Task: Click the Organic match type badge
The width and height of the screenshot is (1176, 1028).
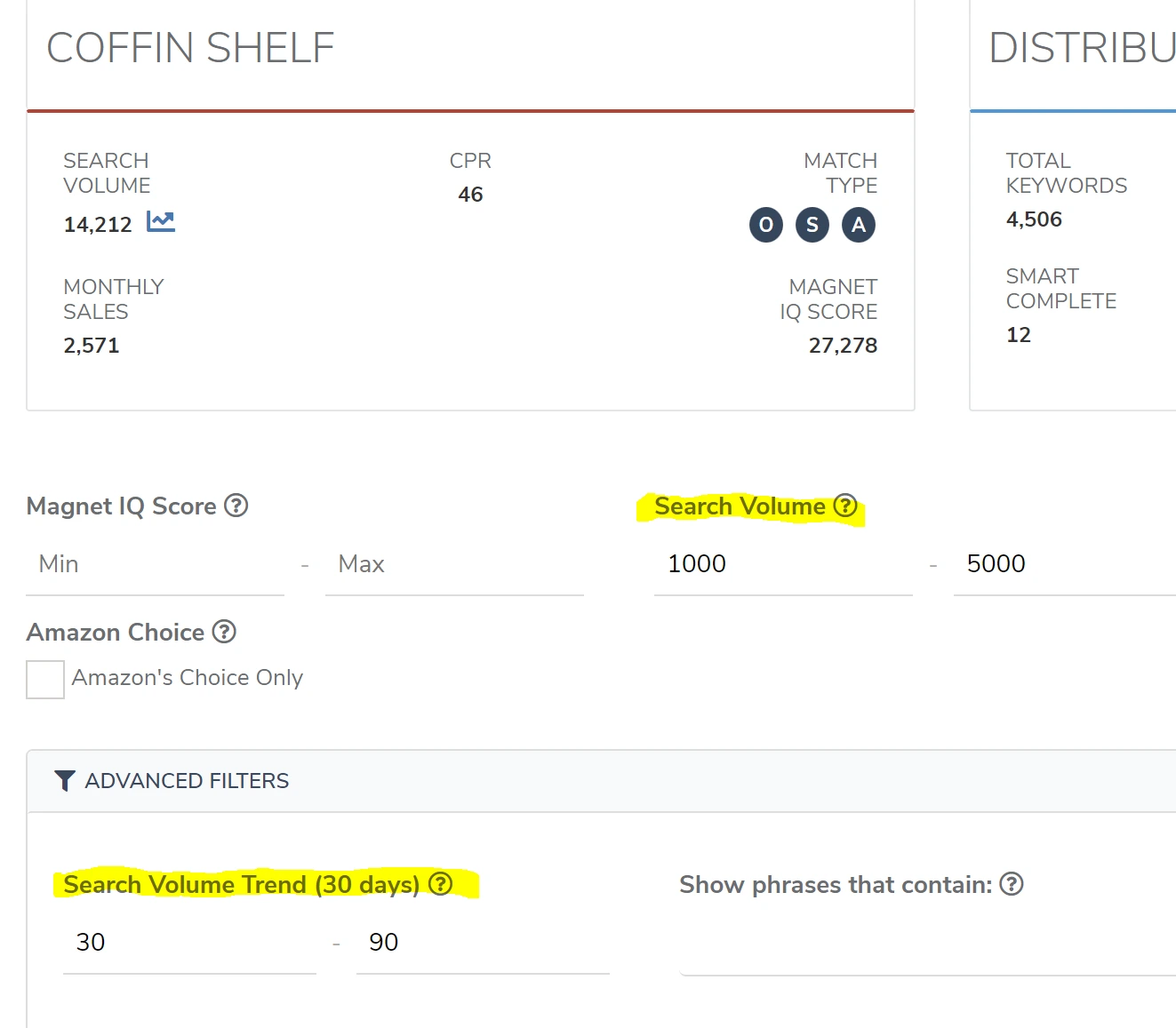Action: point(766,225)
